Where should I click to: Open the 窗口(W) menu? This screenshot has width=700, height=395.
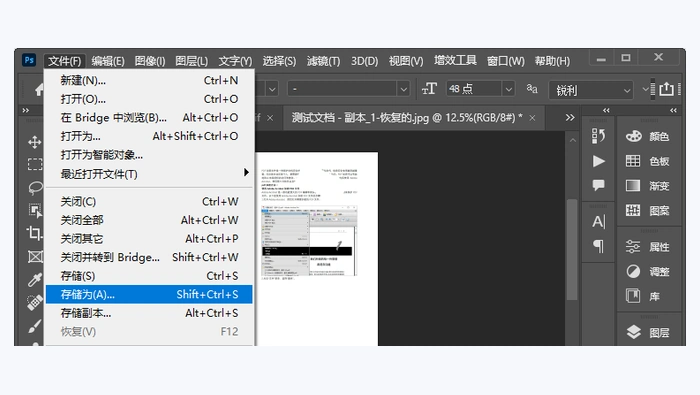click(x=505, y=61)
